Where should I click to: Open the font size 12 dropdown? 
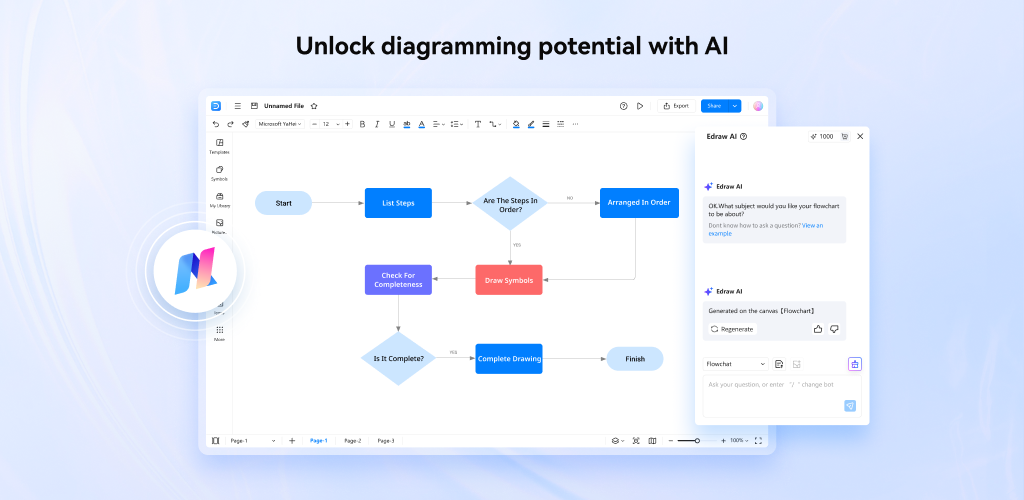pyautogui.click(x=330, y=124)
